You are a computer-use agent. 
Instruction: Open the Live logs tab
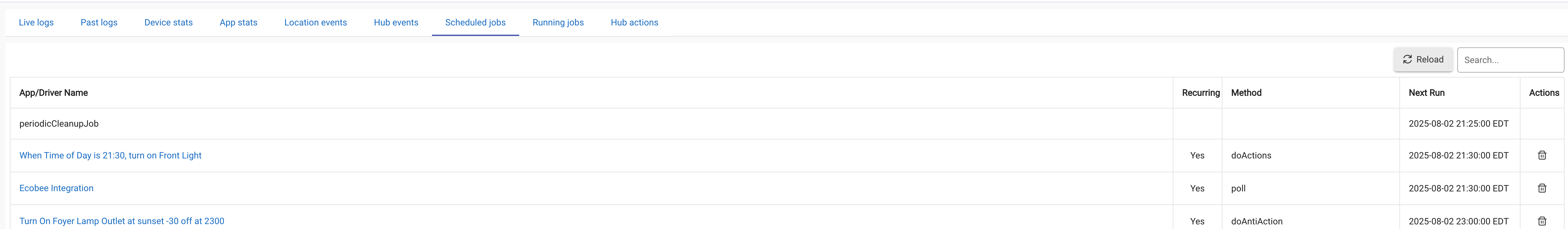click(37, 23)
